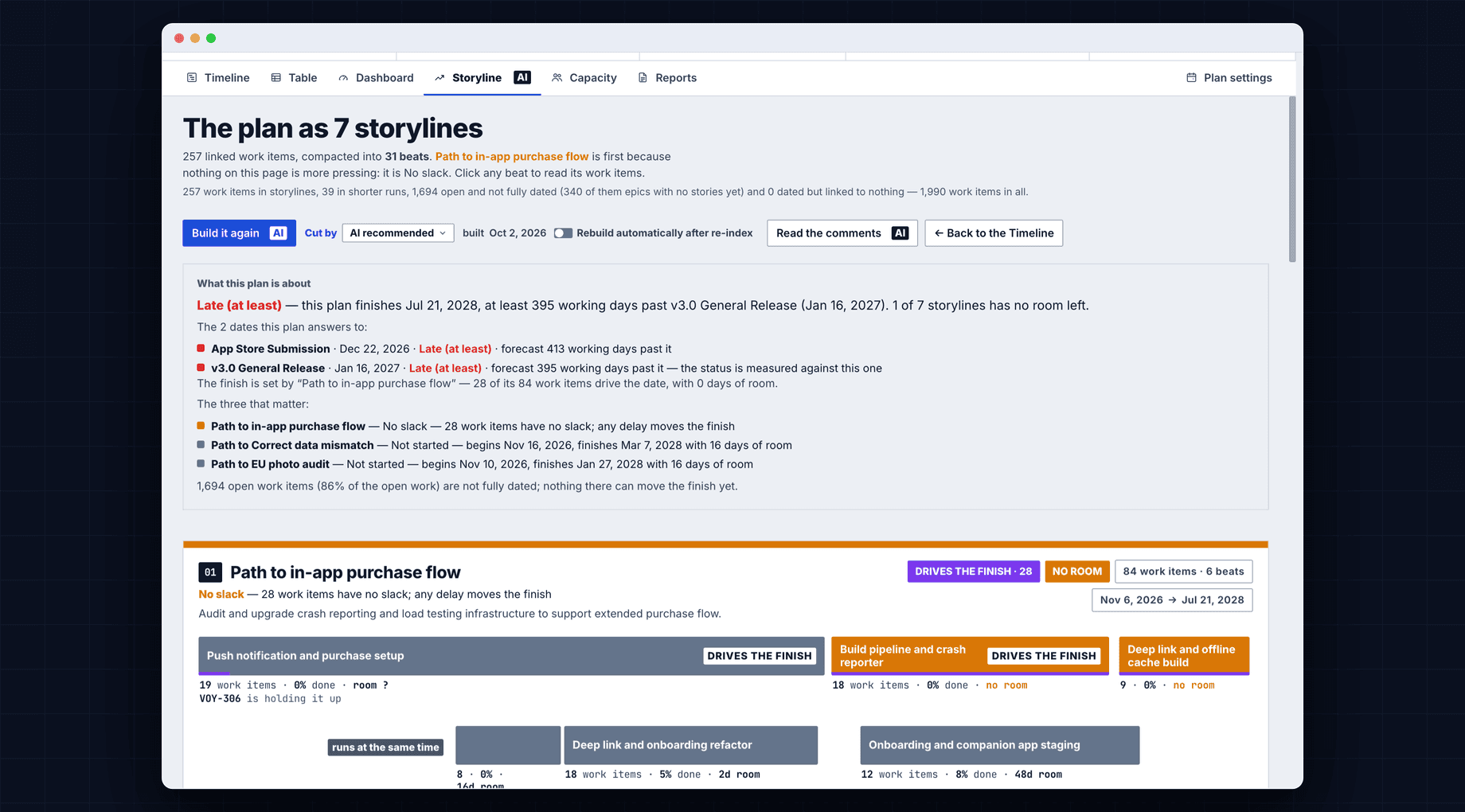The image size is (1465, 812).
Task: Click v3.0 General Release milestone text
Action: click(268, 369)
